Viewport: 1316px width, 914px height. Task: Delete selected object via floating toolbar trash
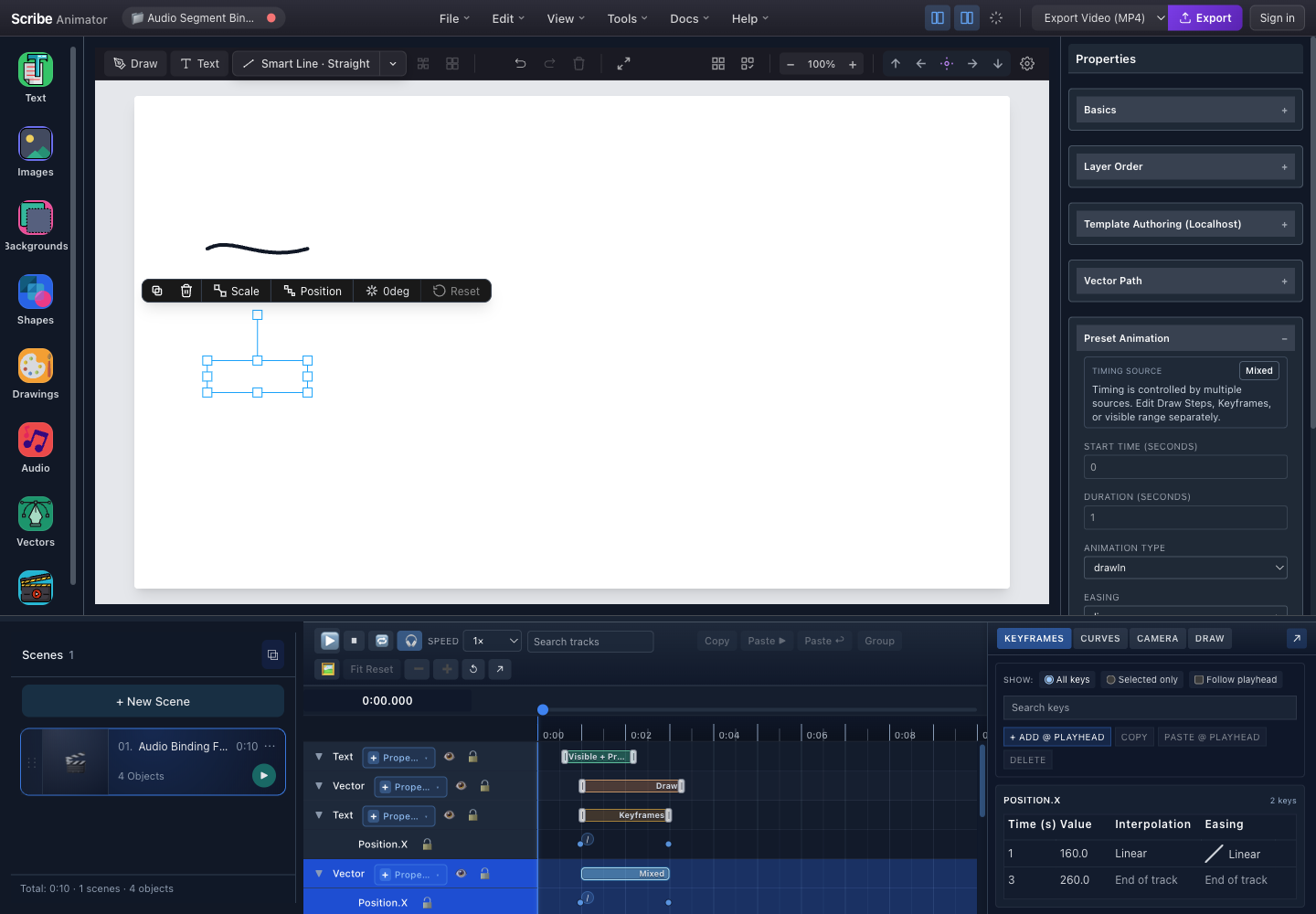pos(186,291)
